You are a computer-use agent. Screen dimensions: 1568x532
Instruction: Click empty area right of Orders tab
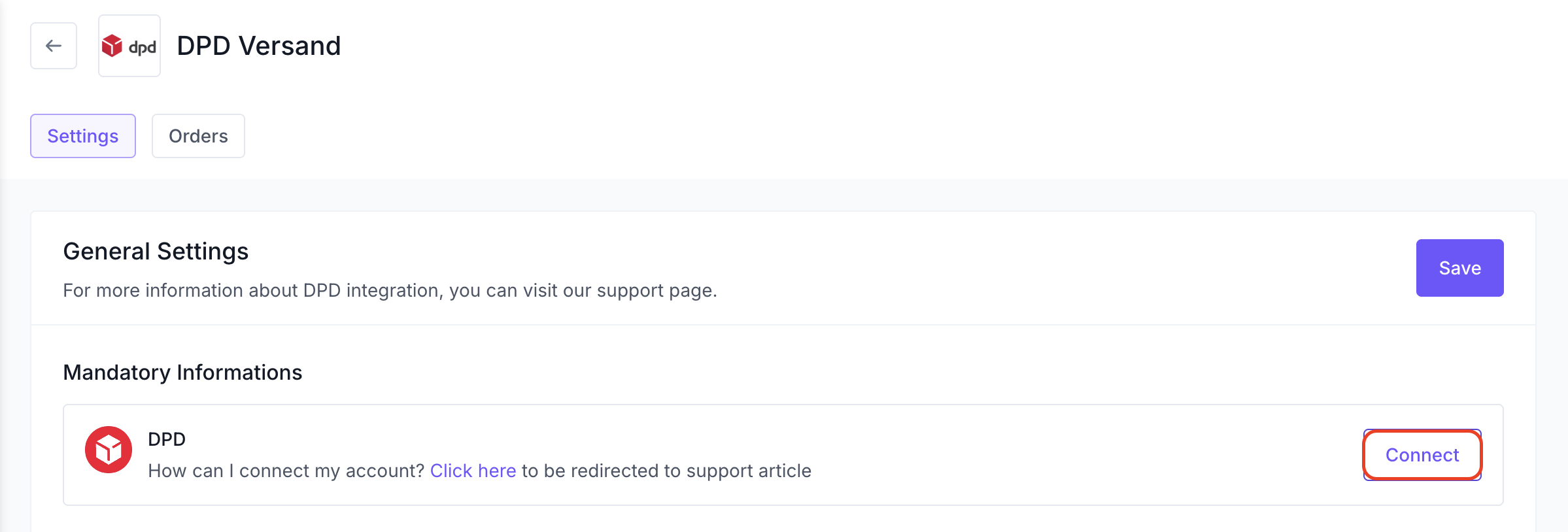(850, 136)
